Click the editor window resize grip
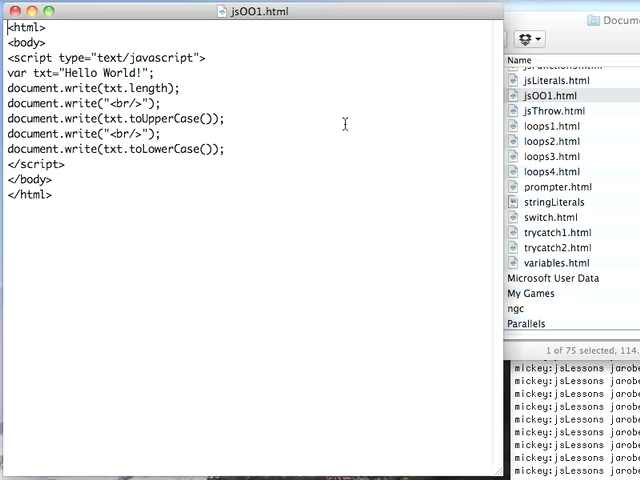 point(499,471)
